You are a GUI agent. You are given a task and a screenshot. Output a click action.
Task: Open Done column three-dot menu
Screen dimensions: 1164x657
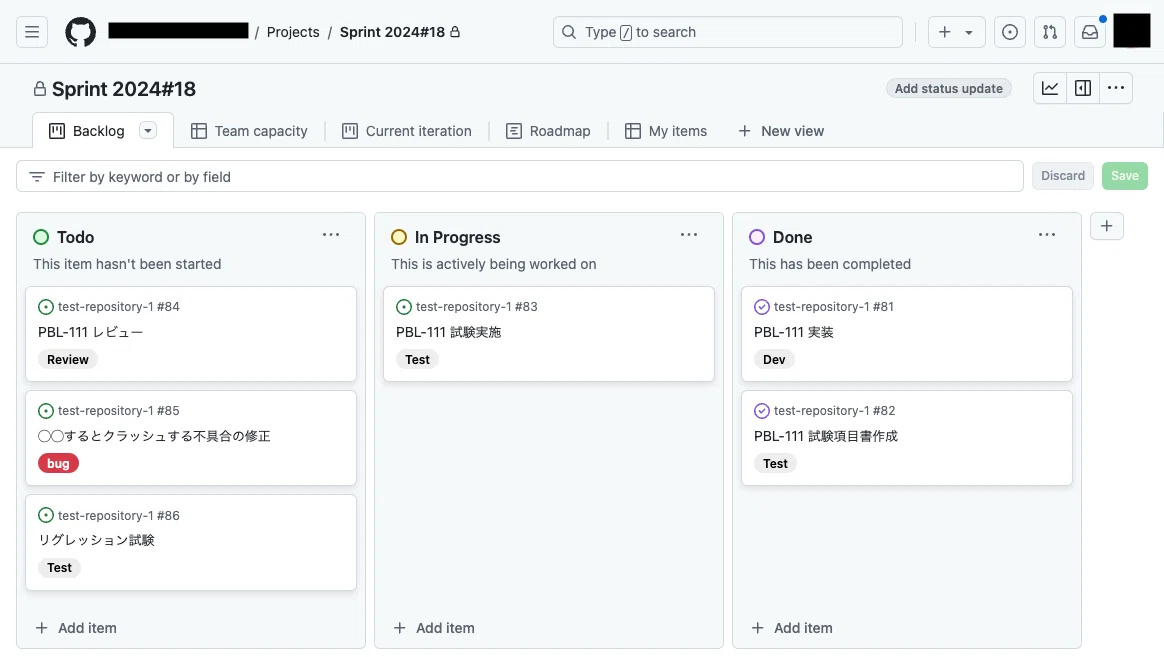pos(1047,235)
